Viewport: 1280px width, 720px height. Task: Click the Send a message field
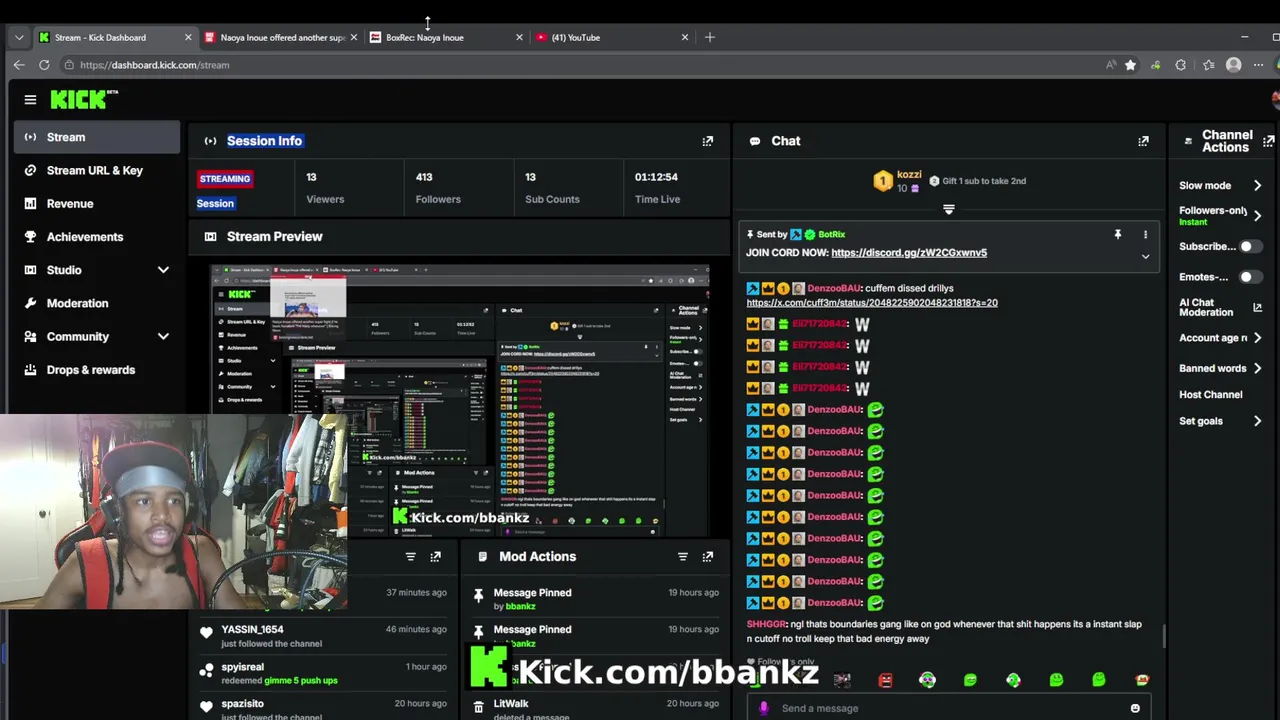click(x=948, y=708)
